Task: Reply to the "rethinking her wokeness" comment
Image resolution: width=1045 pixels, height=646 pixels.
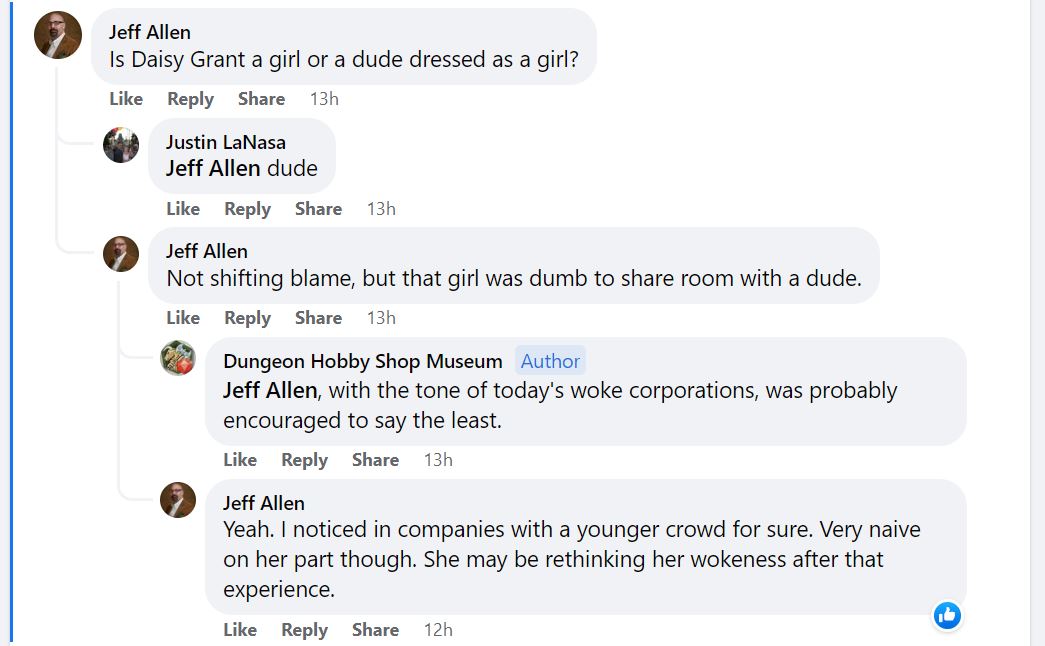Action: 304,630
